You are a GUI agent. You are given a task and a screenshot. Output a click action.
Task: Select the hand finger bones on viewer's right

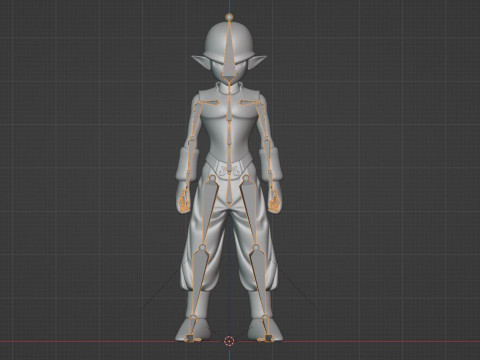(x=274, y=200)
